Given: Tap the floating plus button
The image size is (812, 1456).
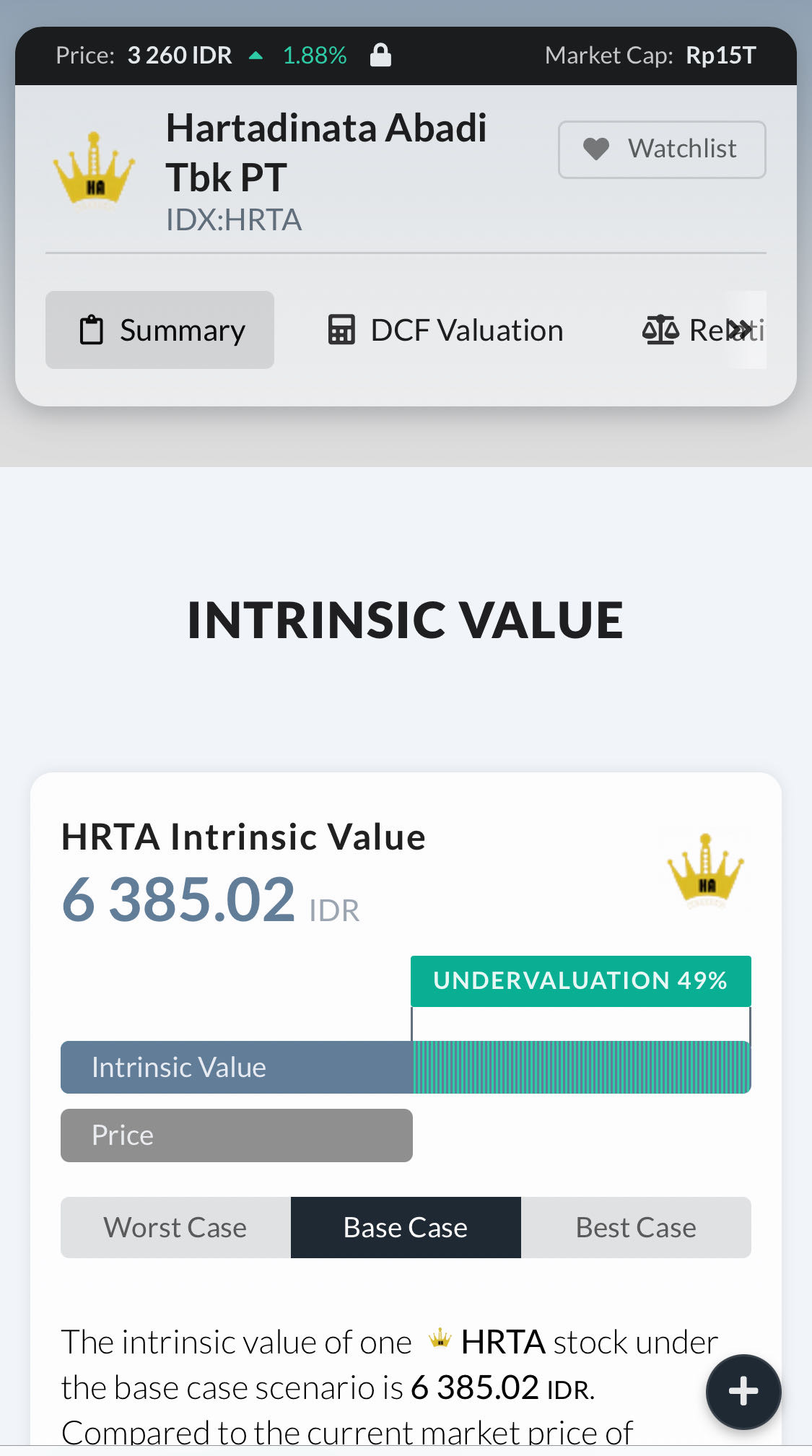Looking at the screenshot, I should (743, 1391).
